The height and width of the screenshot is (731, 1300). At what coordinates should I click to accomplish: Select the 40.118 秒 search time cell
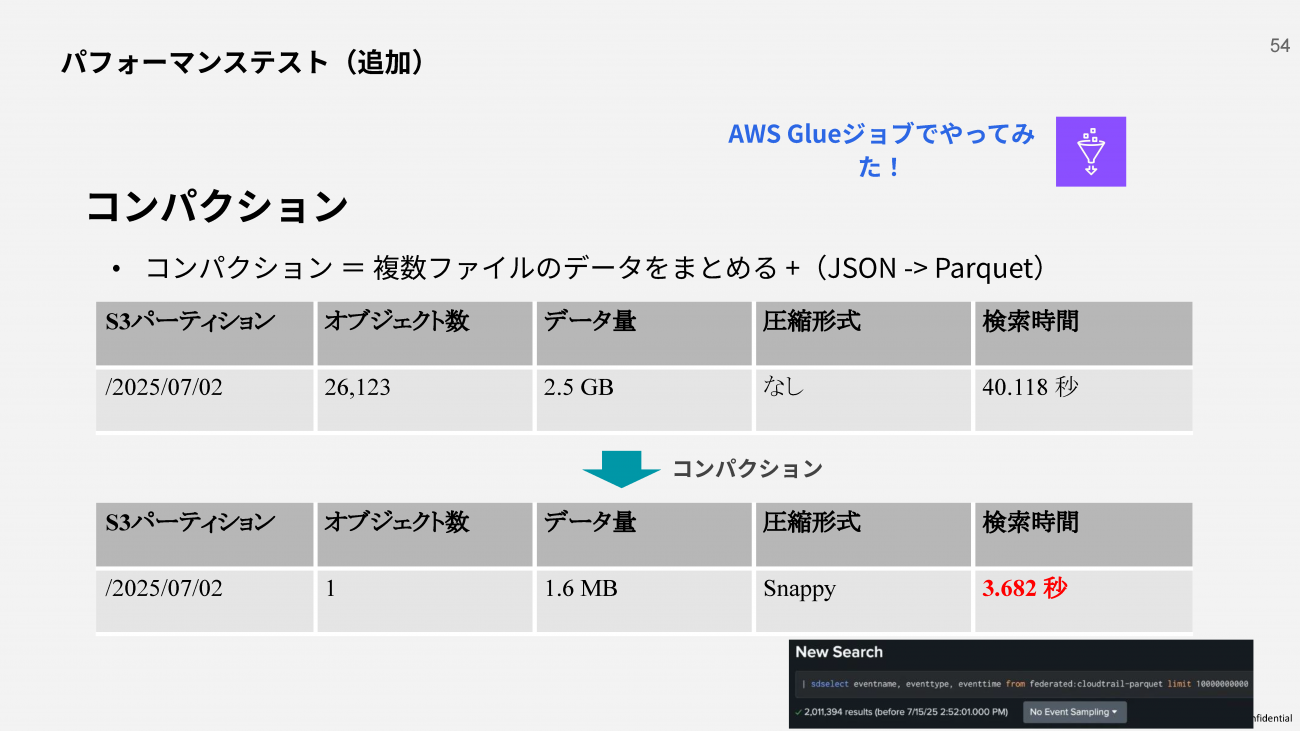(1084, 400)
